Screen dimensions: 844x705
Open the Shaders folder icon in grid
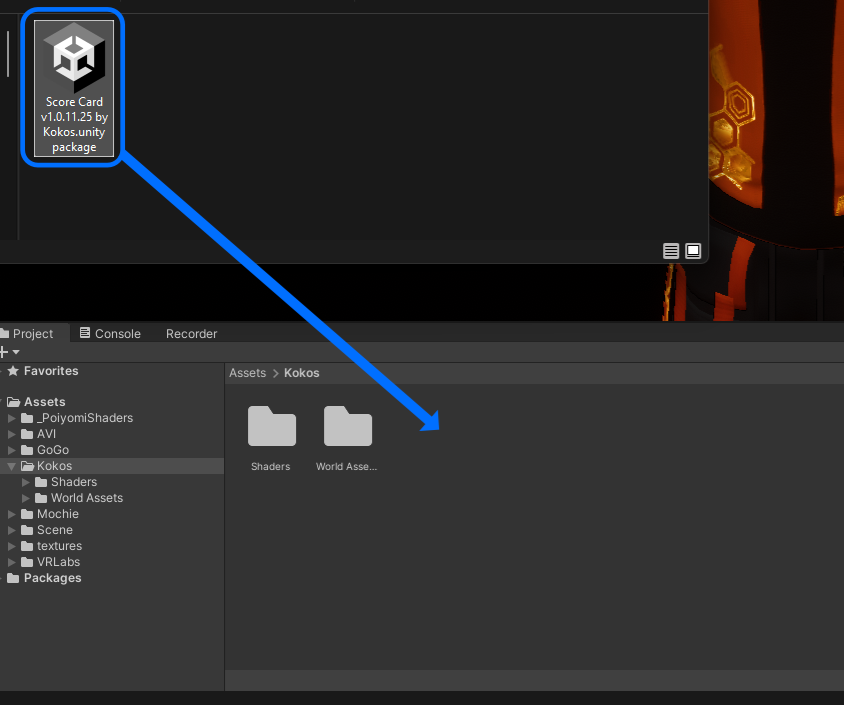[271, 427]
